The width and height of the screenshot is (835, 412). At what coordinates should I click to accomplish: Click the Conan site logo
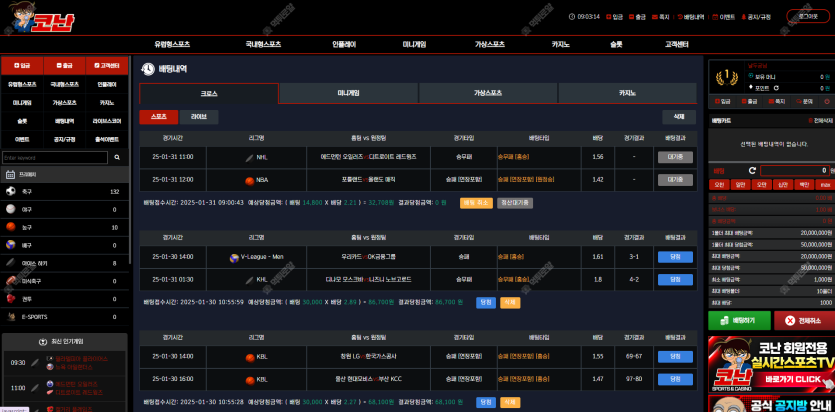pyautogui.click(x=41, y=18)
